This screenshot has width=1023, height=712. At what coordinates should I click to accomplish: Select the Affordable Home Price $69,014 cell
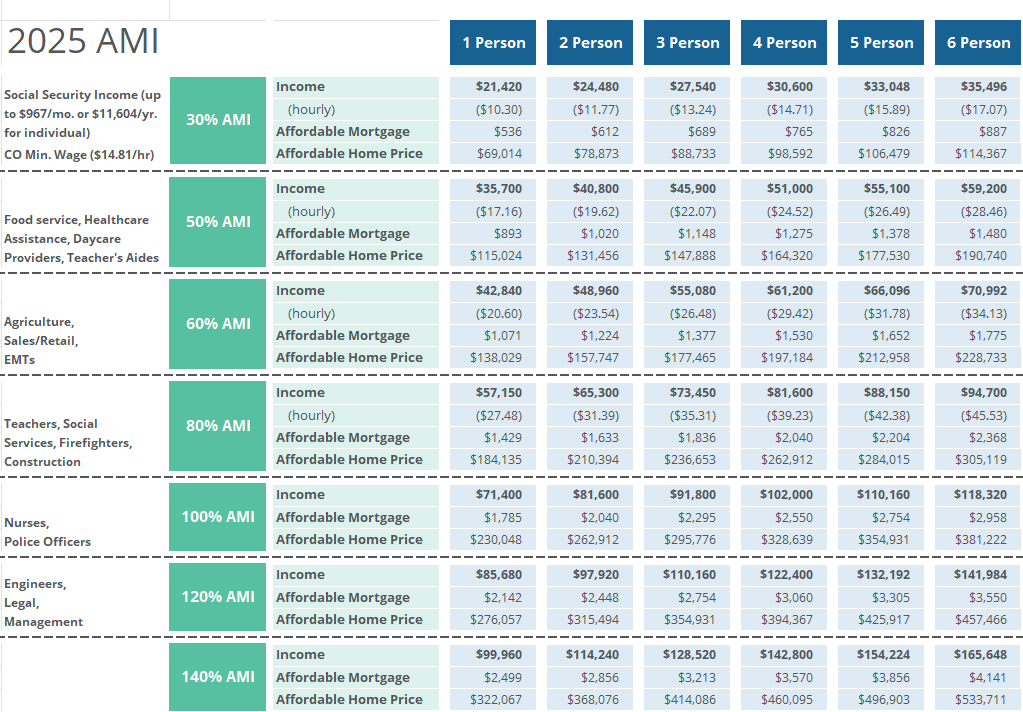click(492, 153)
